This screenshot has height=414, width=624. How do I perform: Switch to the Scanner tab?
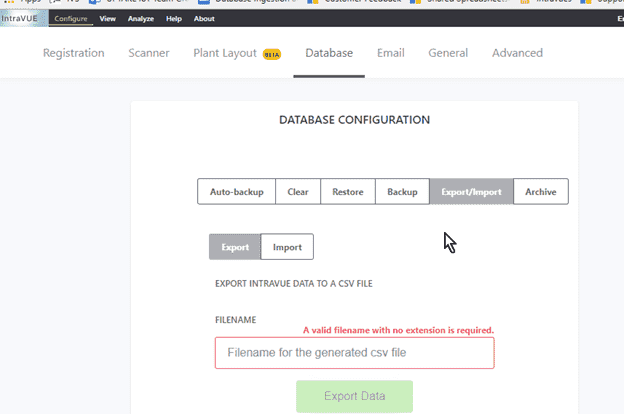(x=149, y=53)
